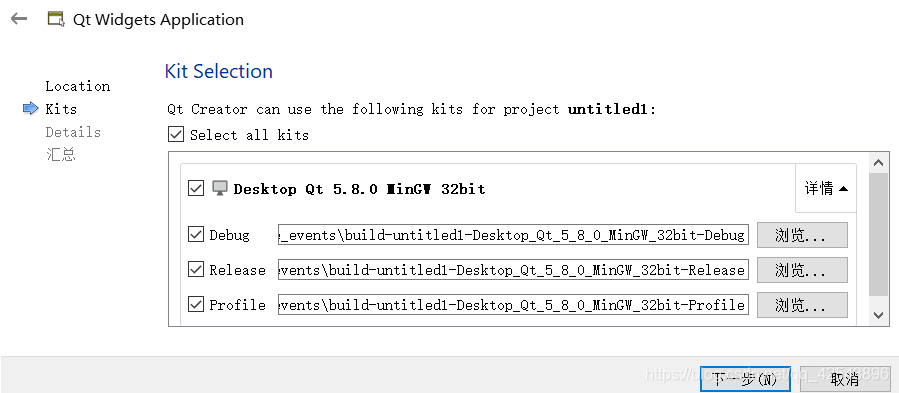Click the back arrow icon

point(19,19)
